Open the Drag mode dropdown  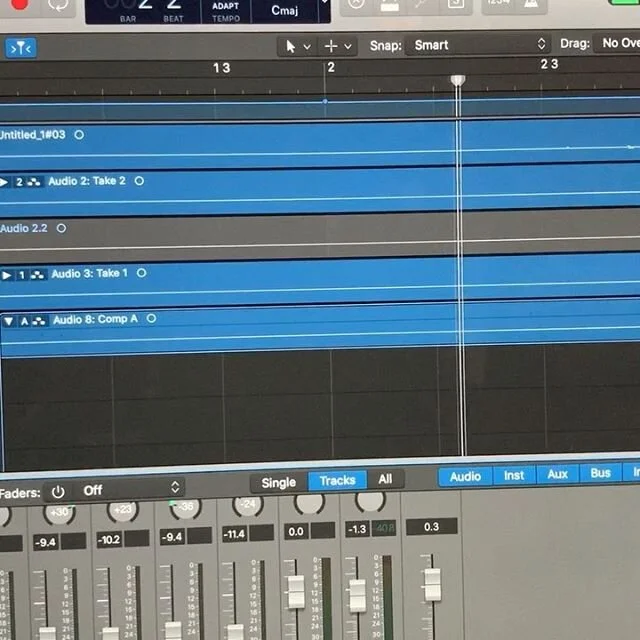(x=616, y=42)
